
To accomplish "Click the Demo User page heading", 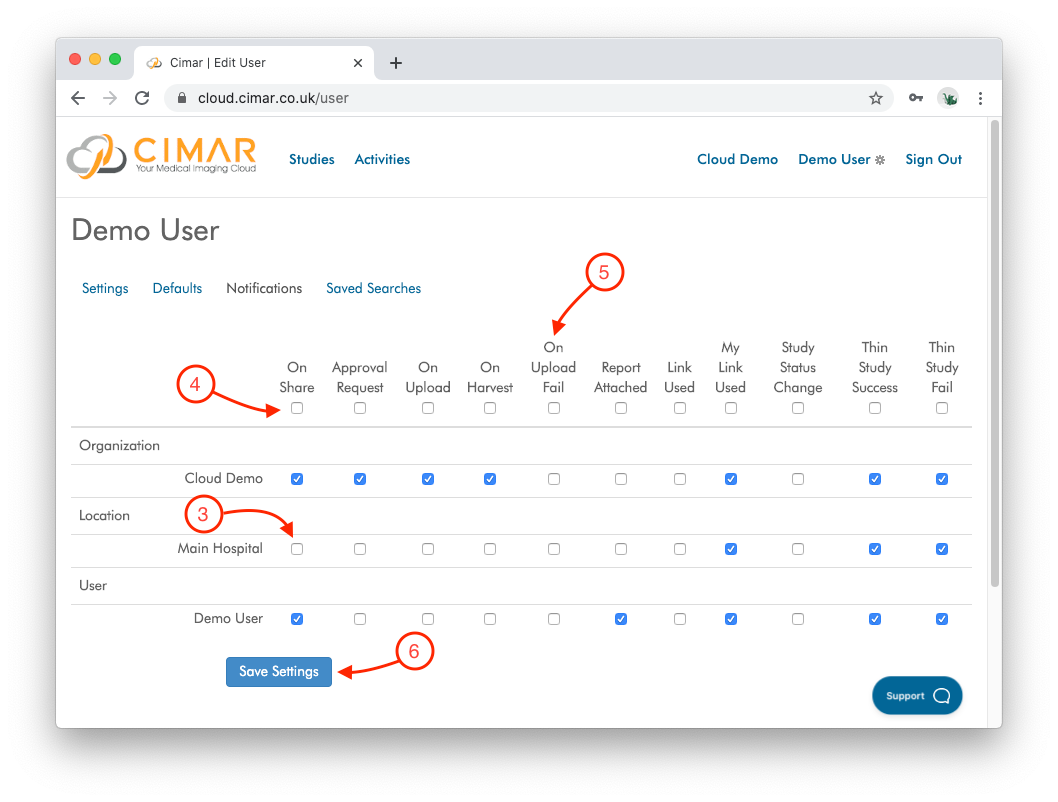I will [x=146, y=231].
